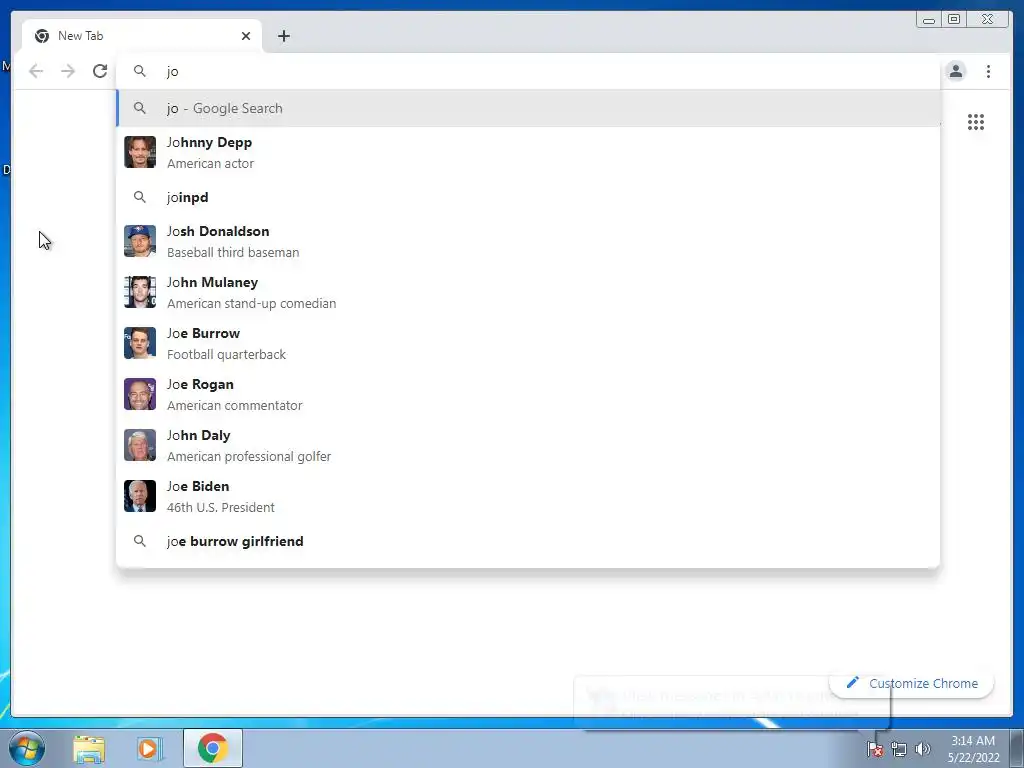Open Action Center flag icon

(875, 749)
